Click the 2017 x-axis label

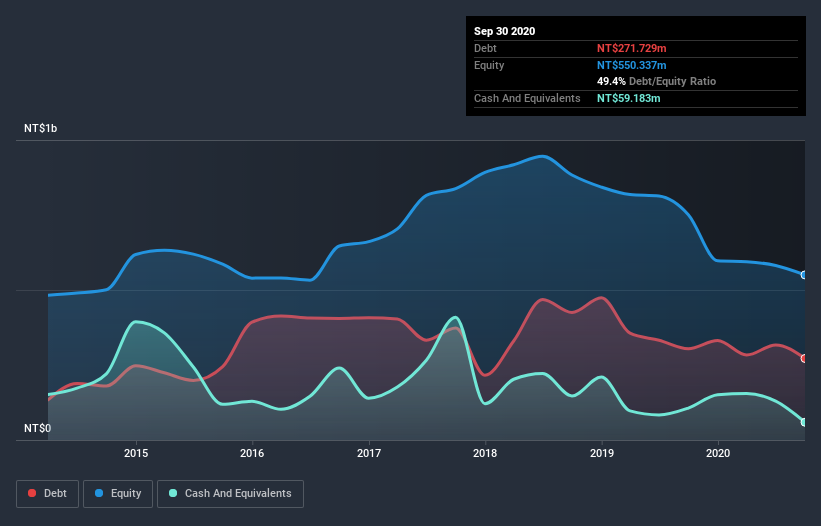(x=369, y=453)
